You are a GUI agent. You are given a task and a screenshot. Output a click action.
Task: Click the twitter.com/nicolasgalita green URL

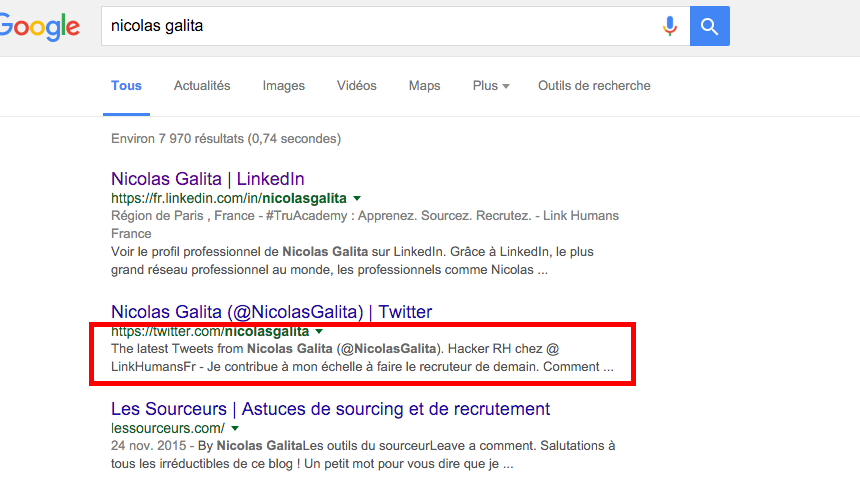tap(210, 331)
